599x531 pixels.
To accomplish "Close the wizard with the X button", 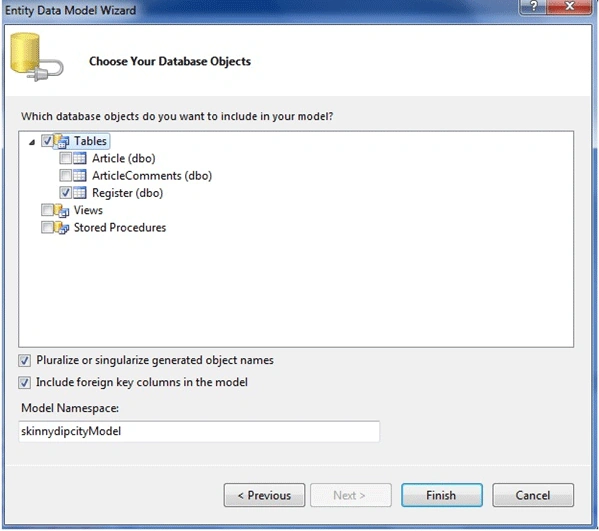I will click(x=569, y=6).
